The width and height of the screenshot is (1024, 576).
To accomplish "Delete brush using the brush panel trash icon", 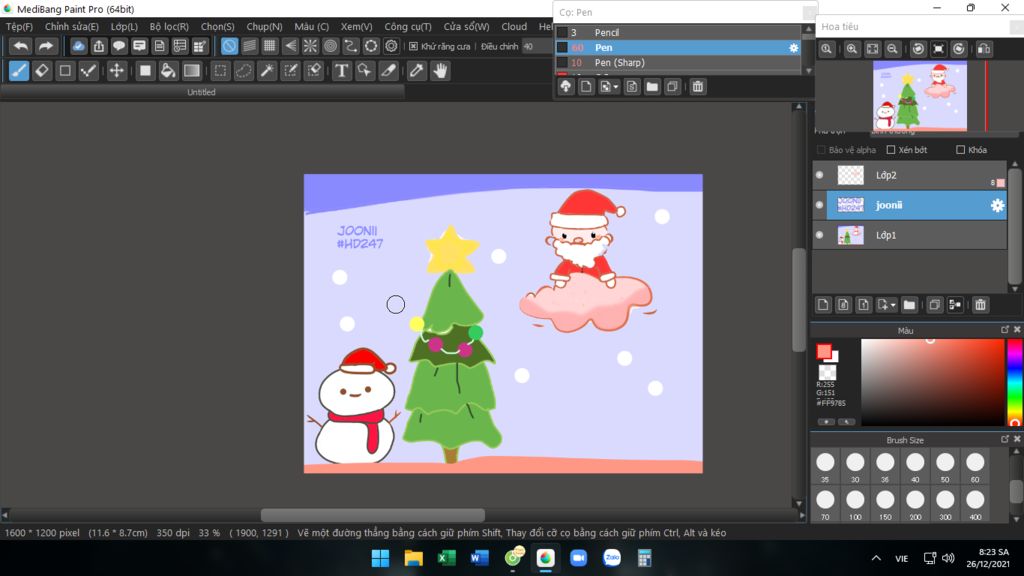I will [697, 86].
